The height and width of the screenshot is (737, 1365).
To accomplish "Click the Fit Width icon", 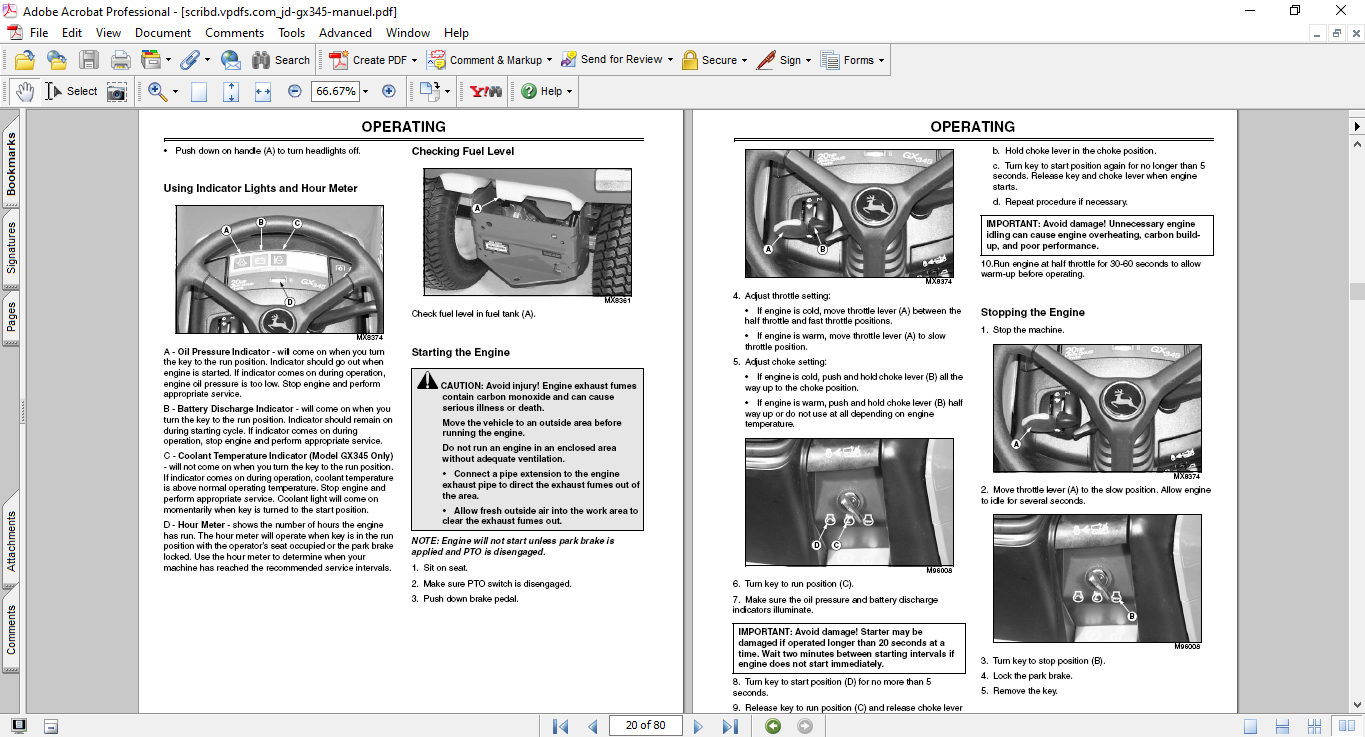I will (x=263, y=91).
